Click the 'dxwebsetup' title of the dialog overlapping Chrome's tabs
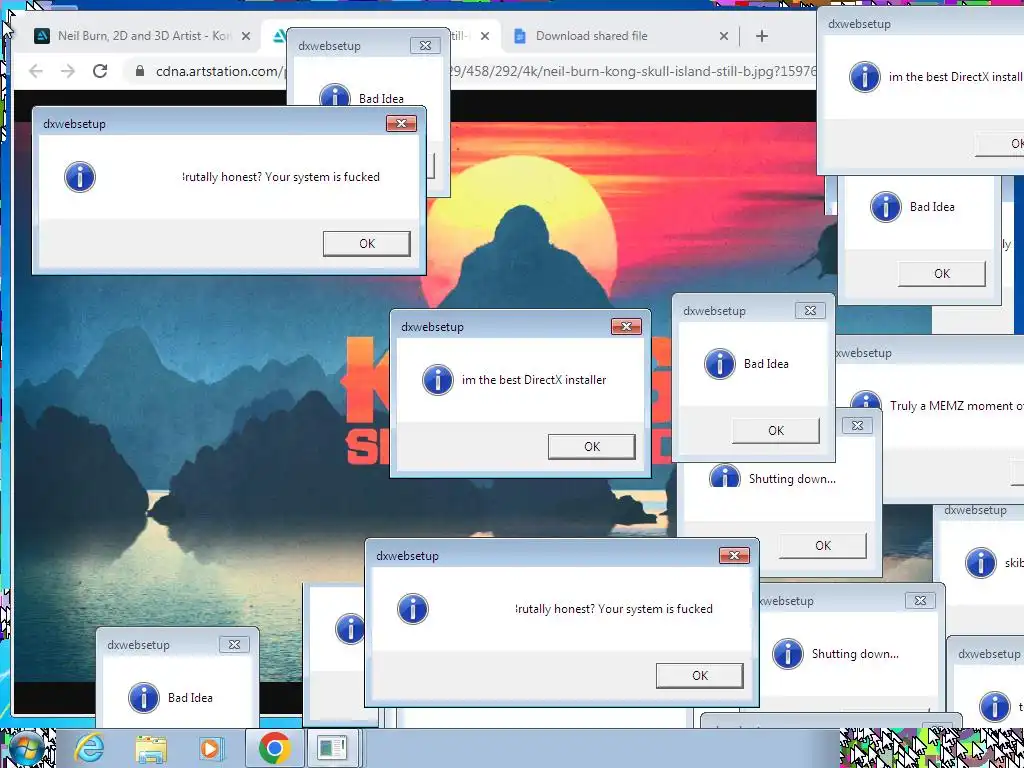 pos(329,46)
